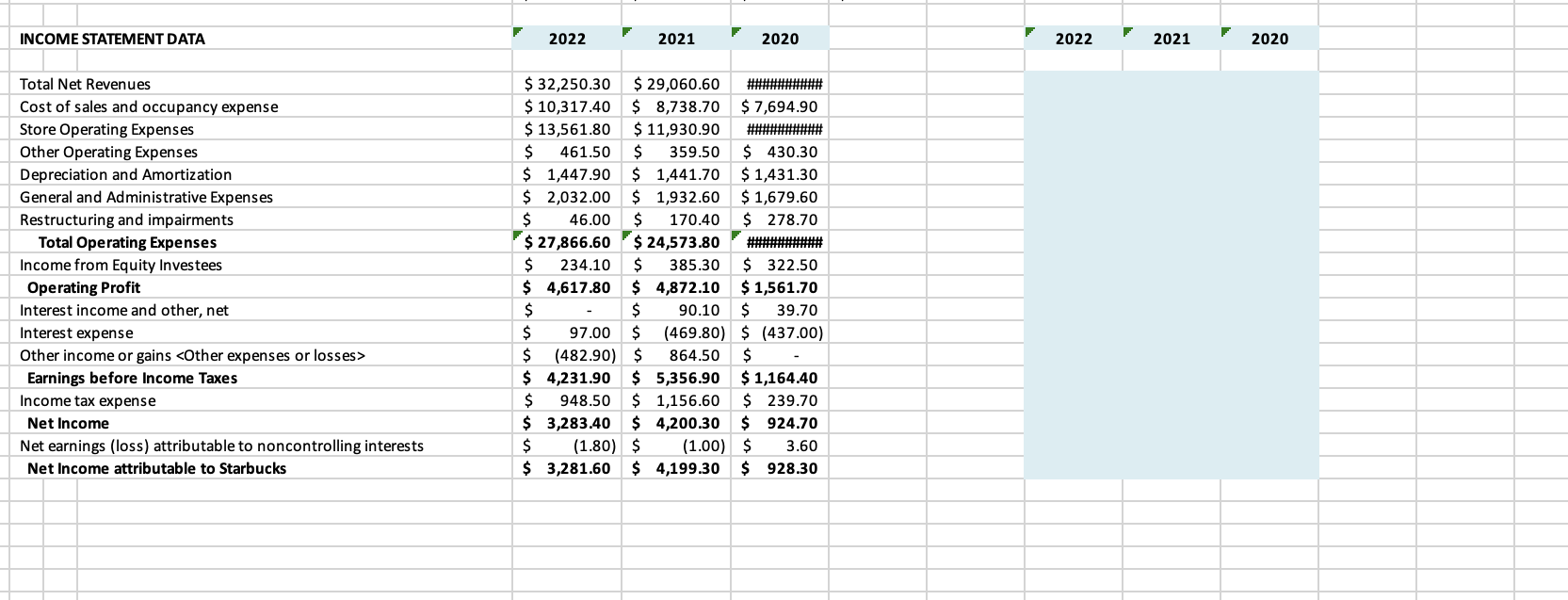Click the $27,866.60 total expenses cell

point(567,242)
